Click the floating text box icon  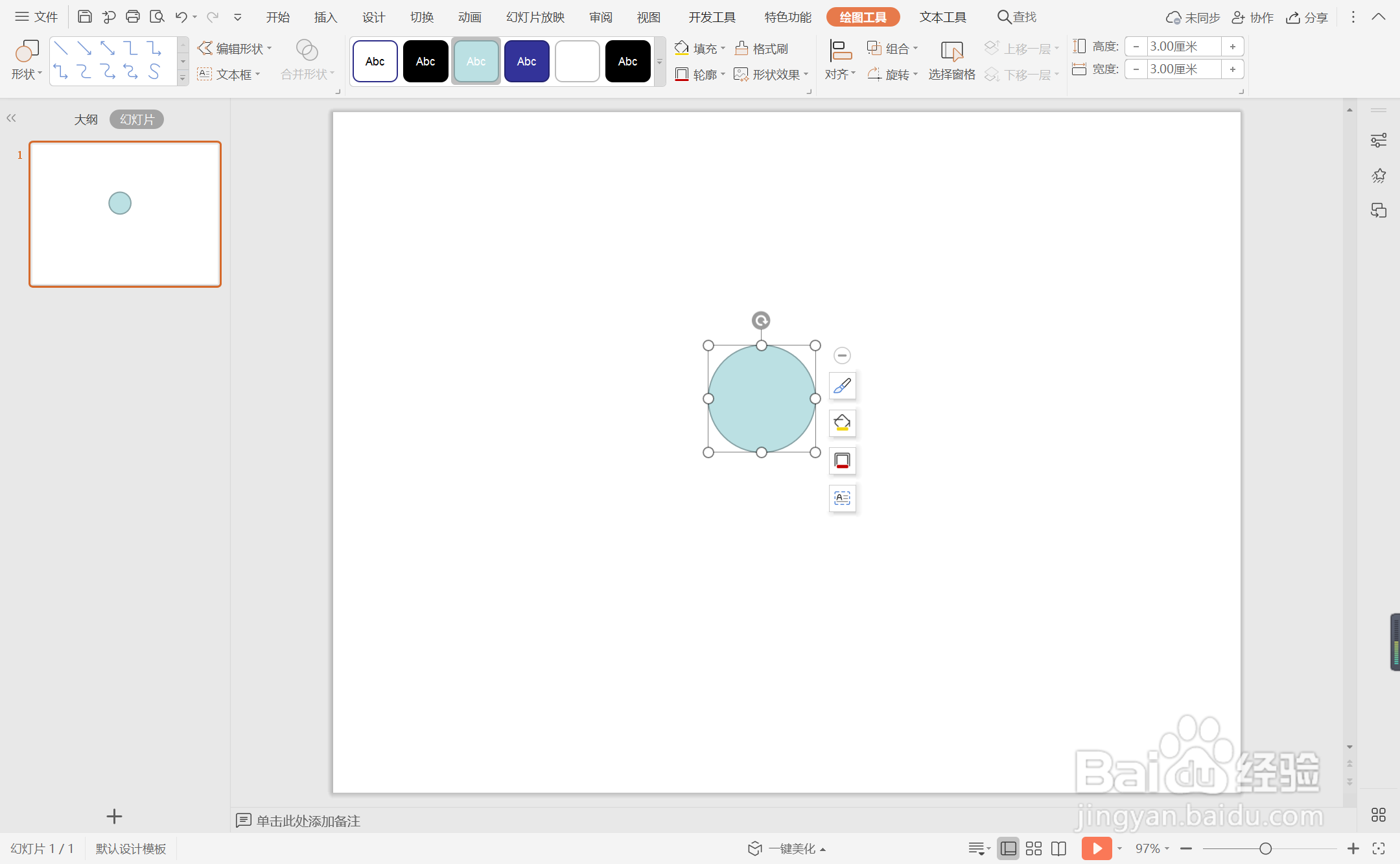[x=843, y=498]
